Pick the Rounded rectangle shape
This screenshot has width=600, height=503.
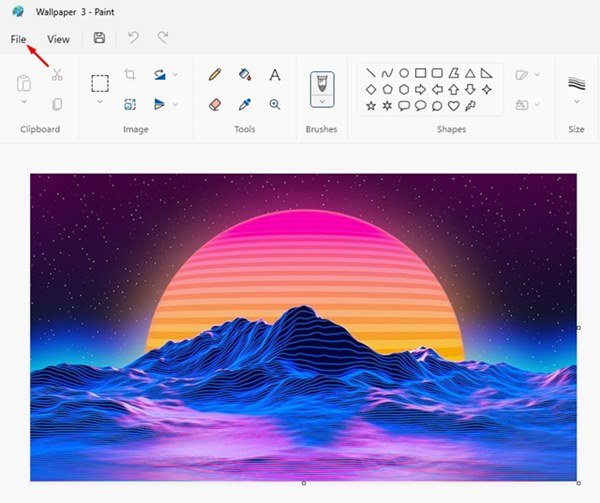pos(437,73)
